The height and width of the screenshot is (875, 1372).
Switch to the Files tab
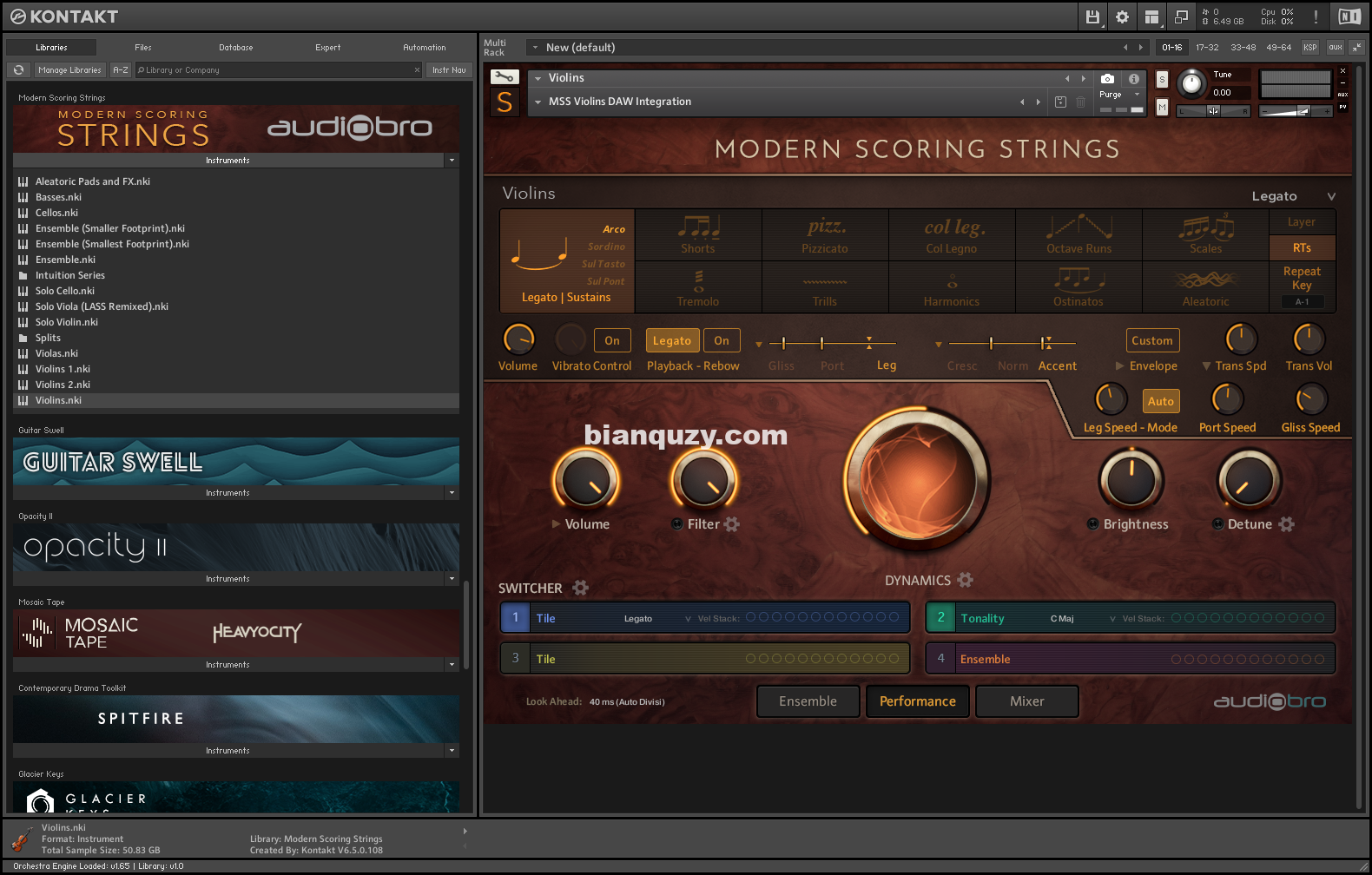tap(143, 48)
